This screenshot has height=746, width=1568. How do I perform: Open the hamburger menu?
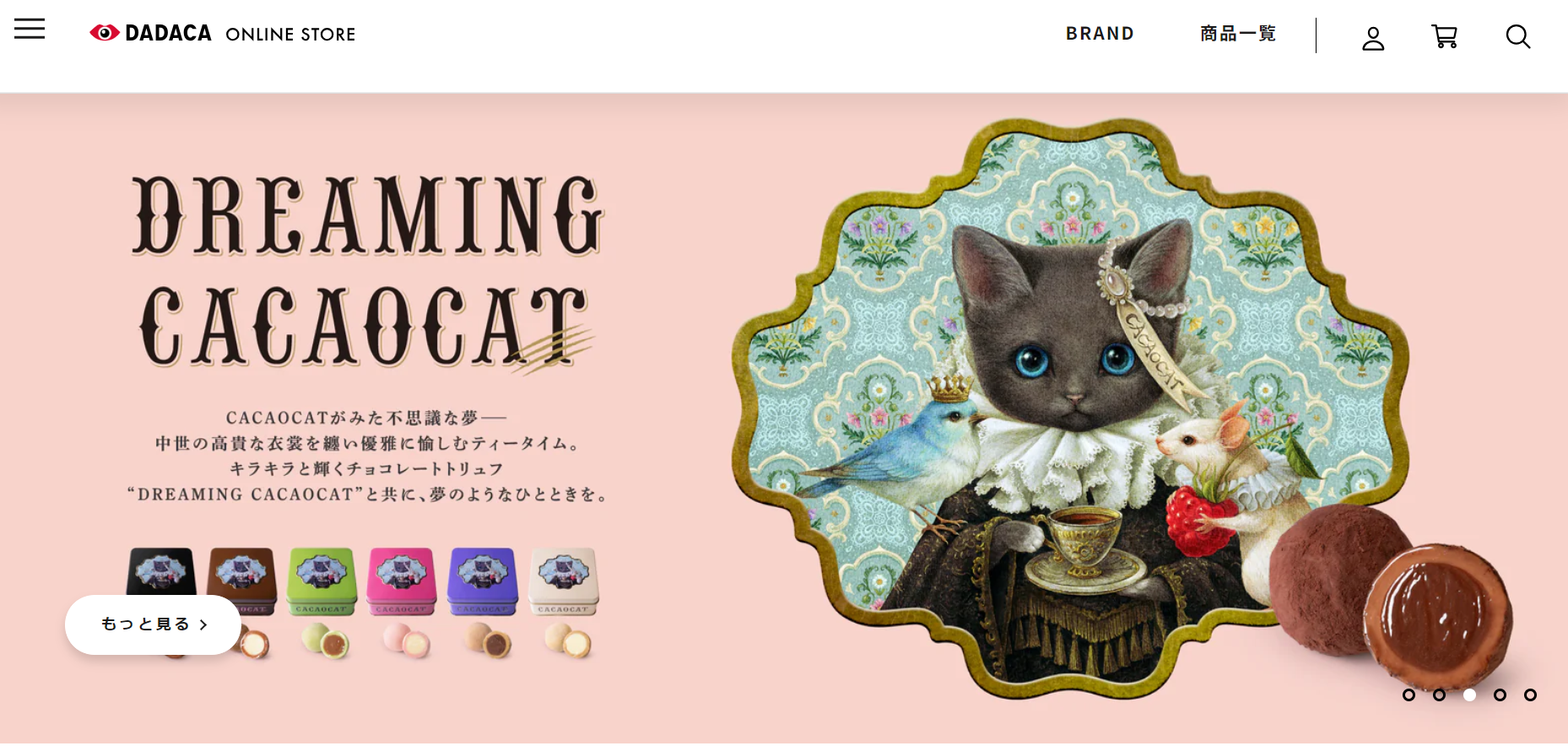30,29
